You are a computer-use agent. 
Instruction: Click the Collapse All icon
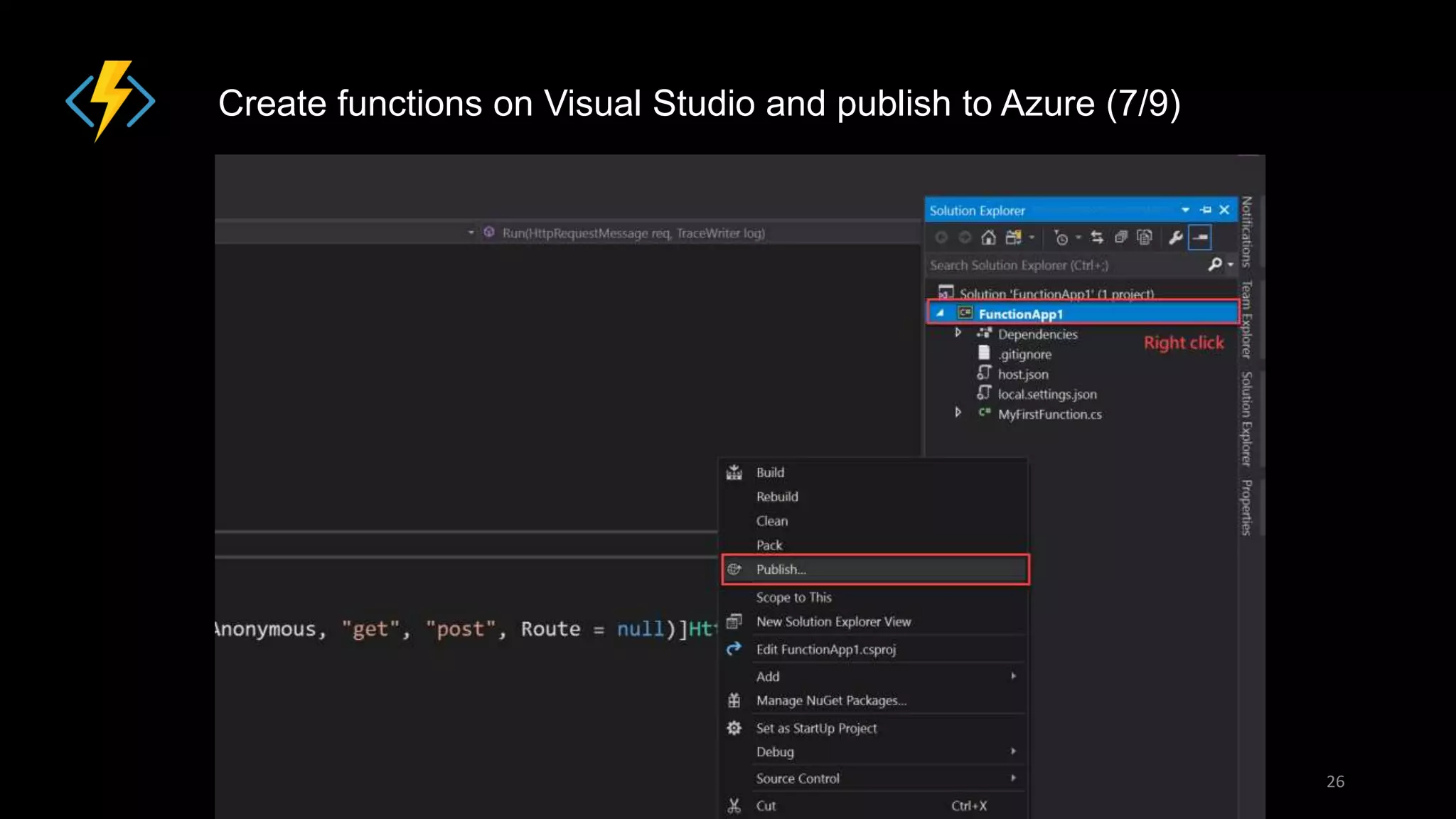pos(1121,237)
